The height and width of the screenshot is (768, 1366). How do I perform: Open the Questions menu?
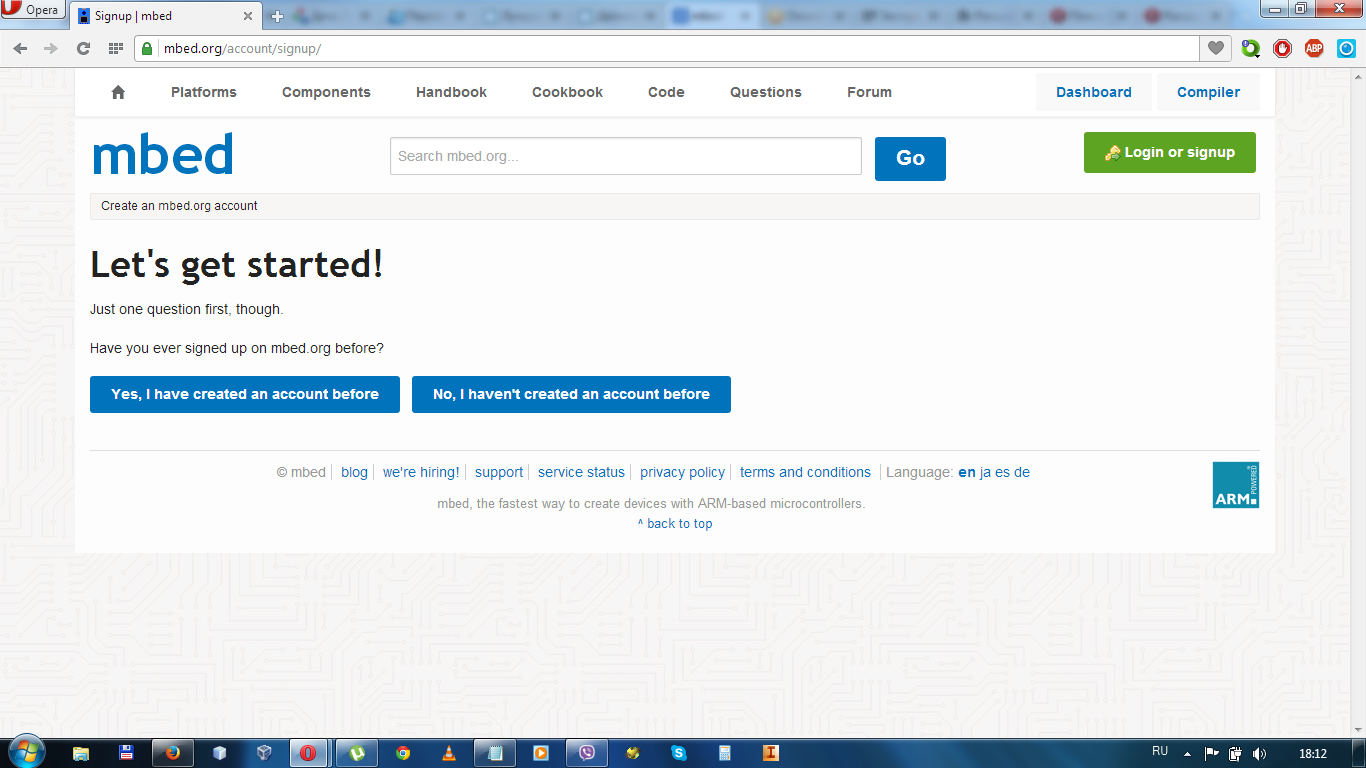766,92
